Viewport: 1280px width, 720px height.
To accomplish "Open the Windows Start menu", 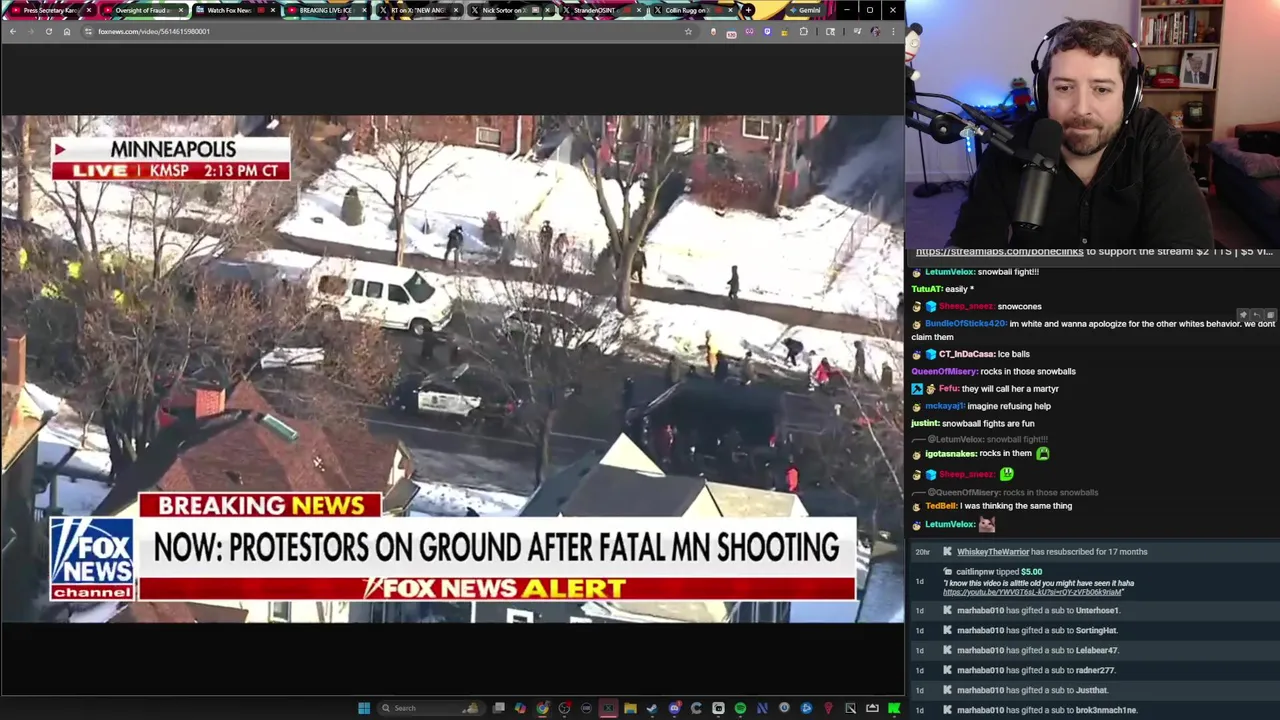I will [364, 708].
